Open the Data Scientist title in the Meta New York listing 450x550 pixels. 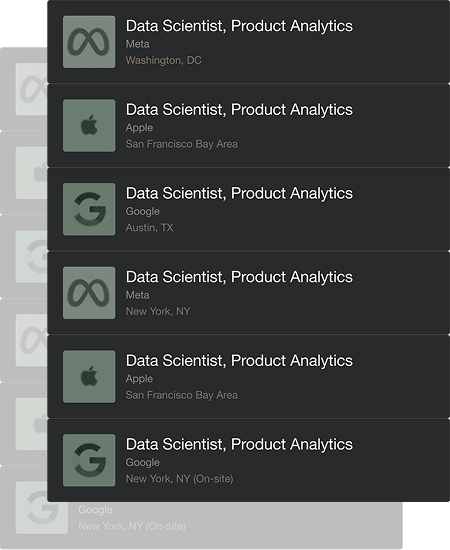click(x=239, y=277)
